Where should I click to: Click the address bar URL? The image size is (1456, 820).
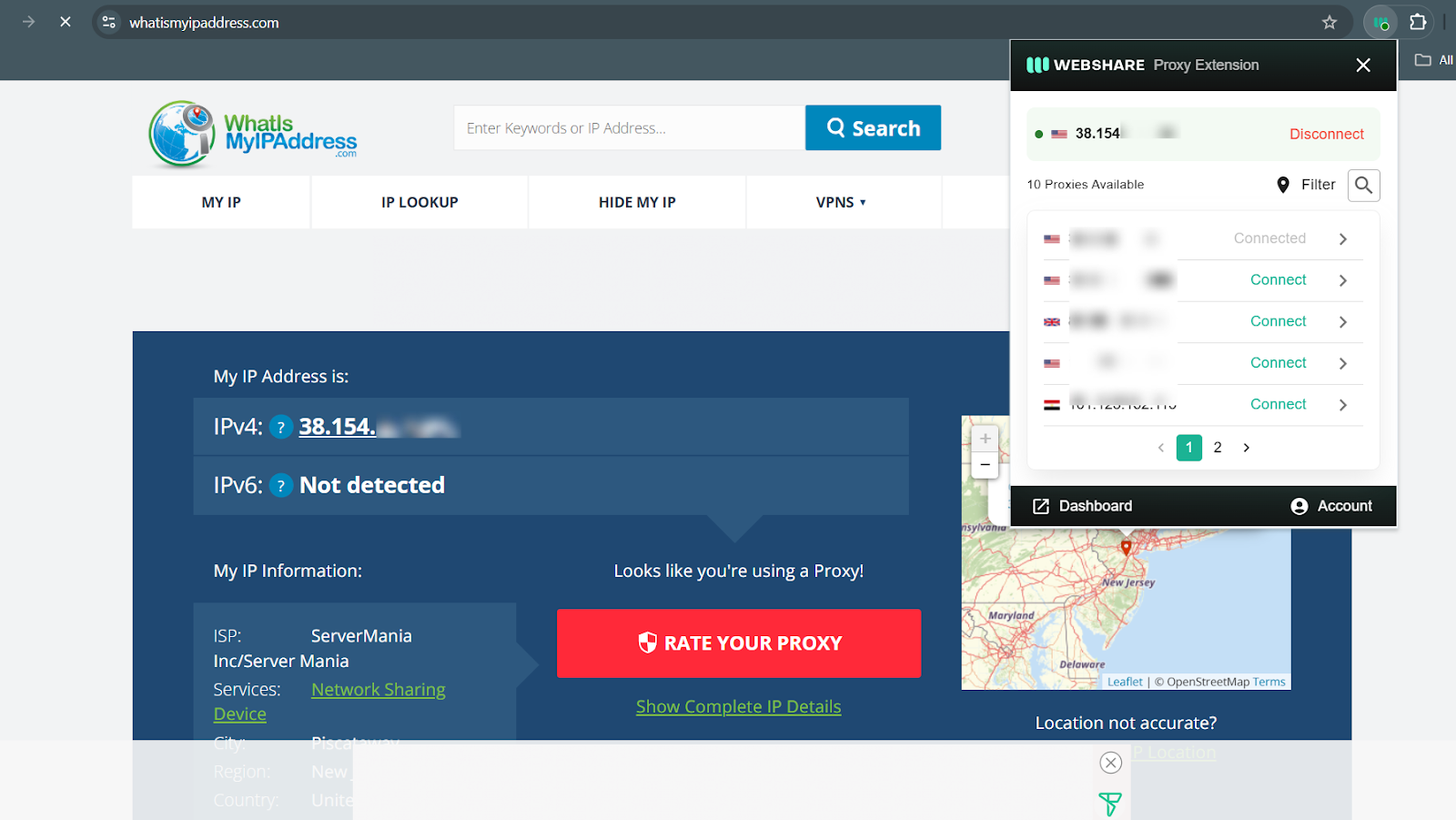204,23
